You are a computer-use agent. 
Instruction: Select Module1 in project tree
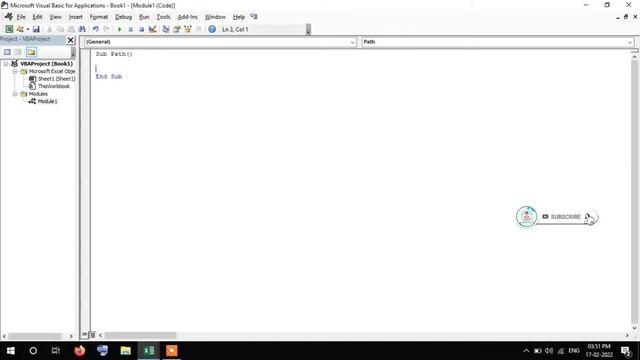click(x=47, y=101)
